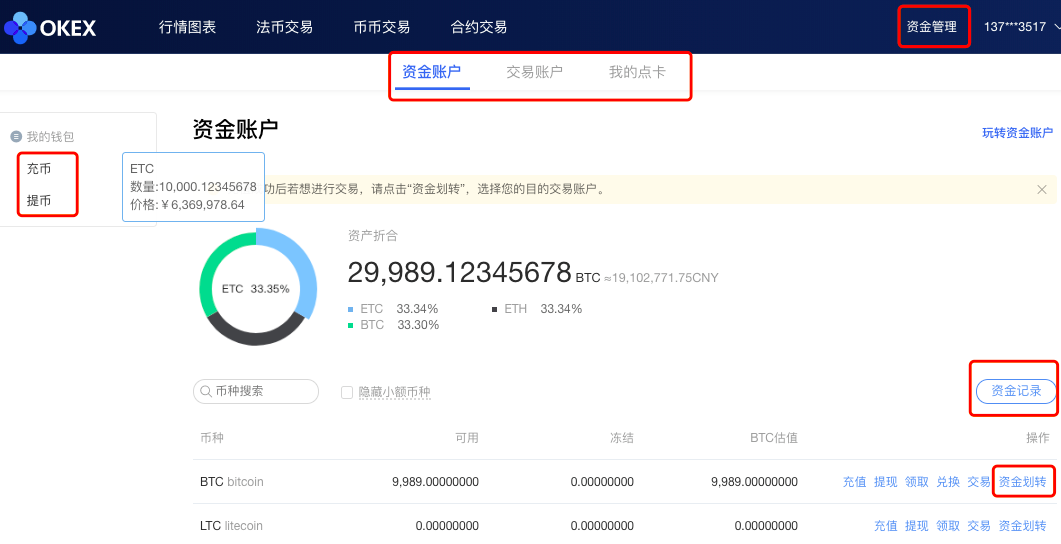Open the 玩转资金账户 link
The height and width of the screenshot is (544, 1061).
tap(1017, 133)
